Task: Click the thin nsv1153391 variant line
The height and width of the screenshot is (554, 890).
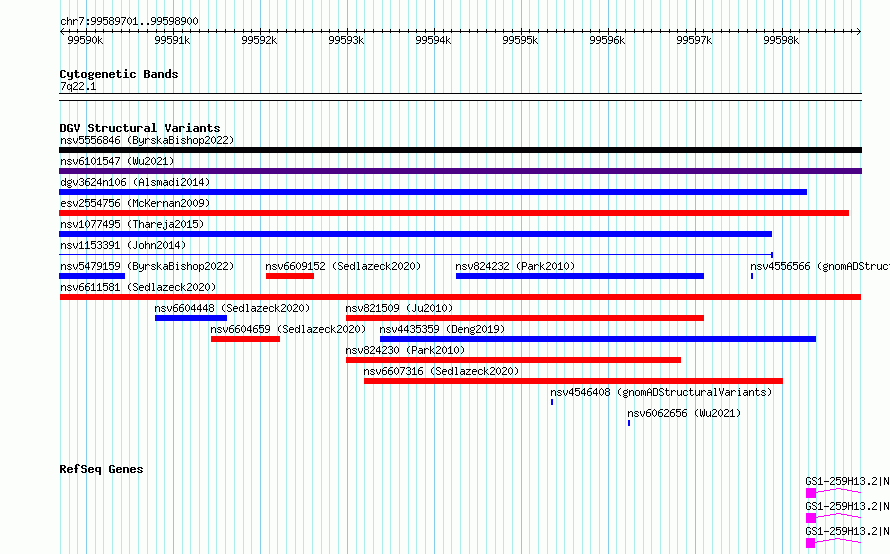Action: pos(415,255)
